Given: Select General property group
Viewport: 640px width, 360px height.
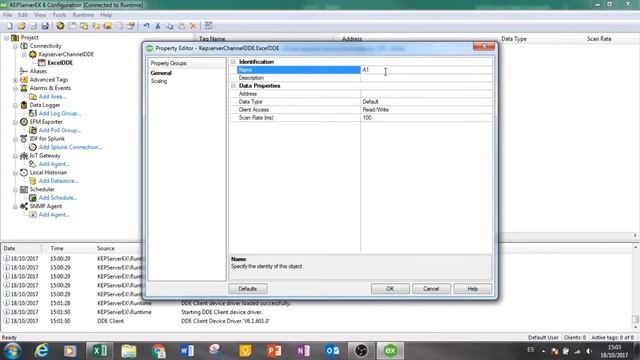Looking at the screenshot, I should (x=161, y=73).
